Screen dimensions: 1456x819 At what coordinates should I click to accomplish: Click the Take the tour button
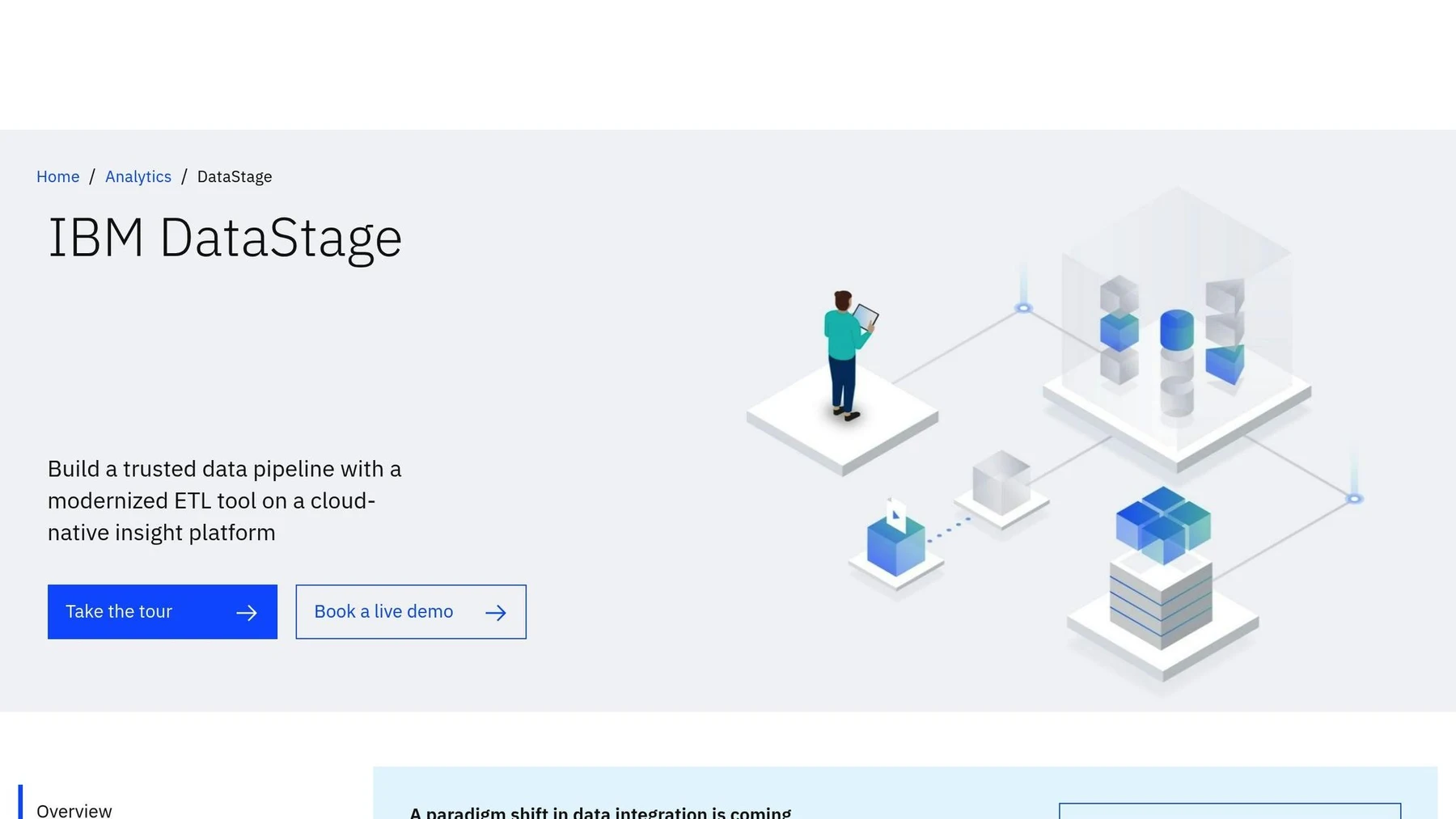[x=163, y=612]
